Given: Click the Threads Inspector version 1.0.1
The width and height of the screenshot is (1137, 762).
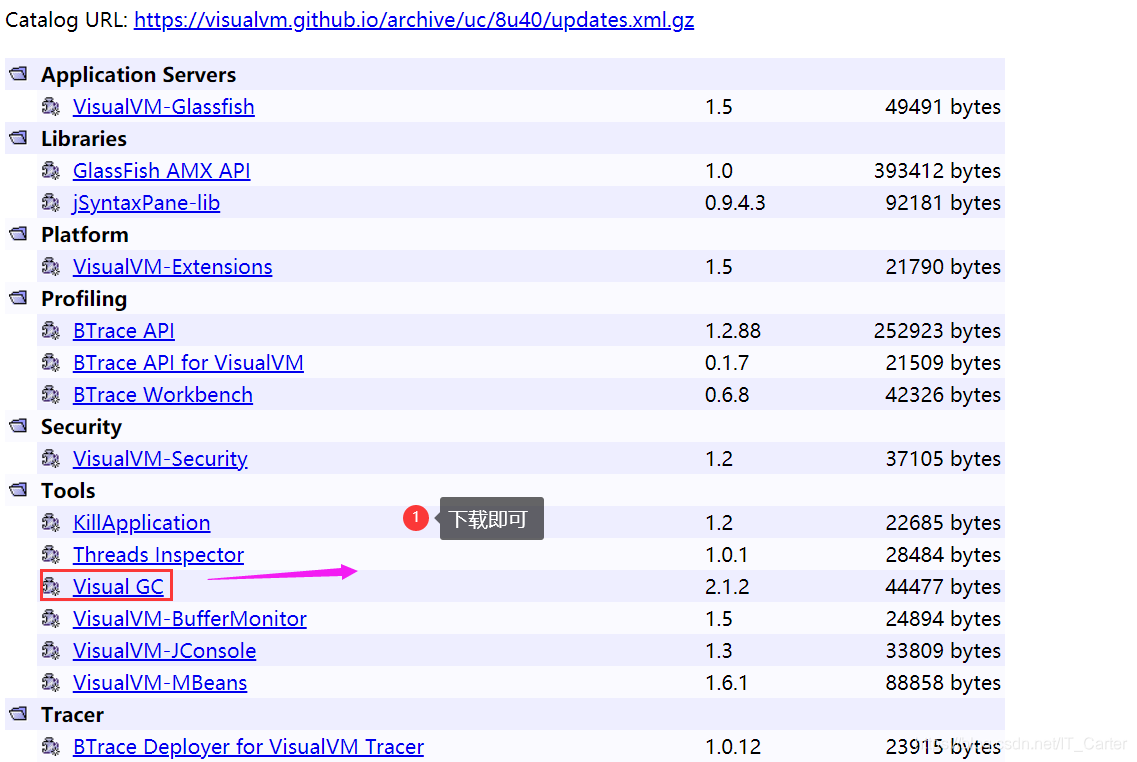Looking at the screenshot, I should pyautogui.click(x=727, y=555).
